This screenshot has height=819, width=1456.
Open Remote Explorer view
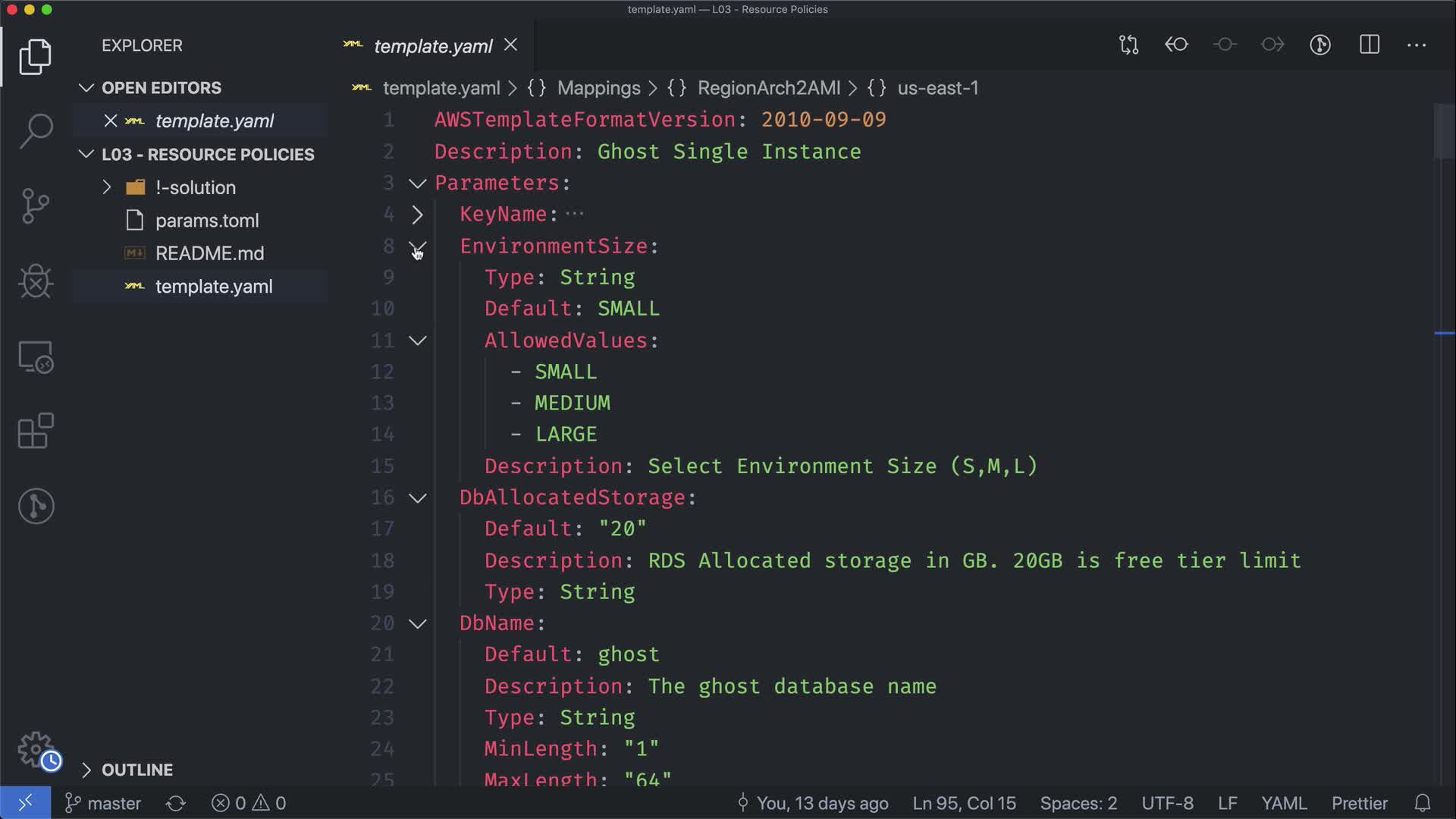[36, 357]
